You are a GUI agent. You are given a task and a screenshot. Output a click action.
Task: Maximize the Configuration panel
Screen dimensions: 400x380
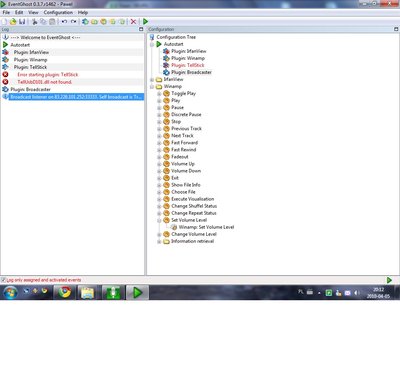[396, 29]
